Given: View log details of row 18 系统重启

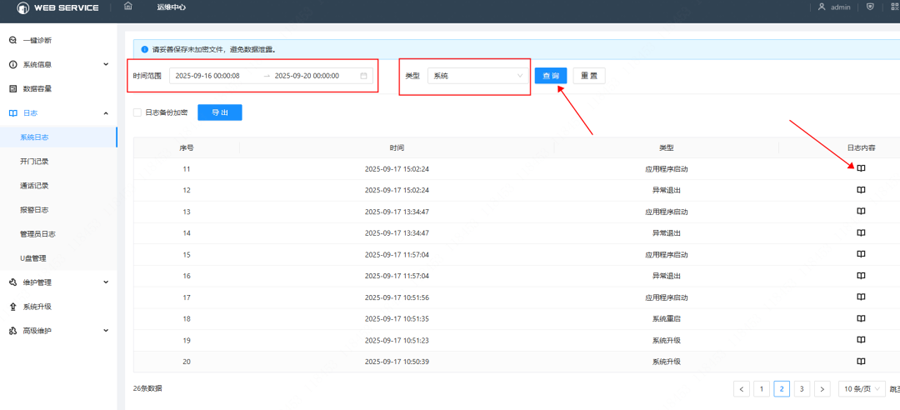Looking at the screenshot, I should point(860,318).
